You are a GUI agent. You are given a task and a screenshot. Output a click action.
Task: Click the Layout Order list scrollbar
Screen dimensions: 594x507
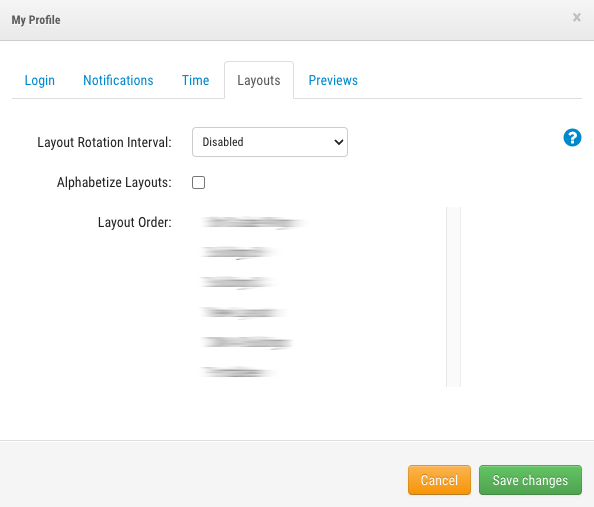tap(453, 297)
